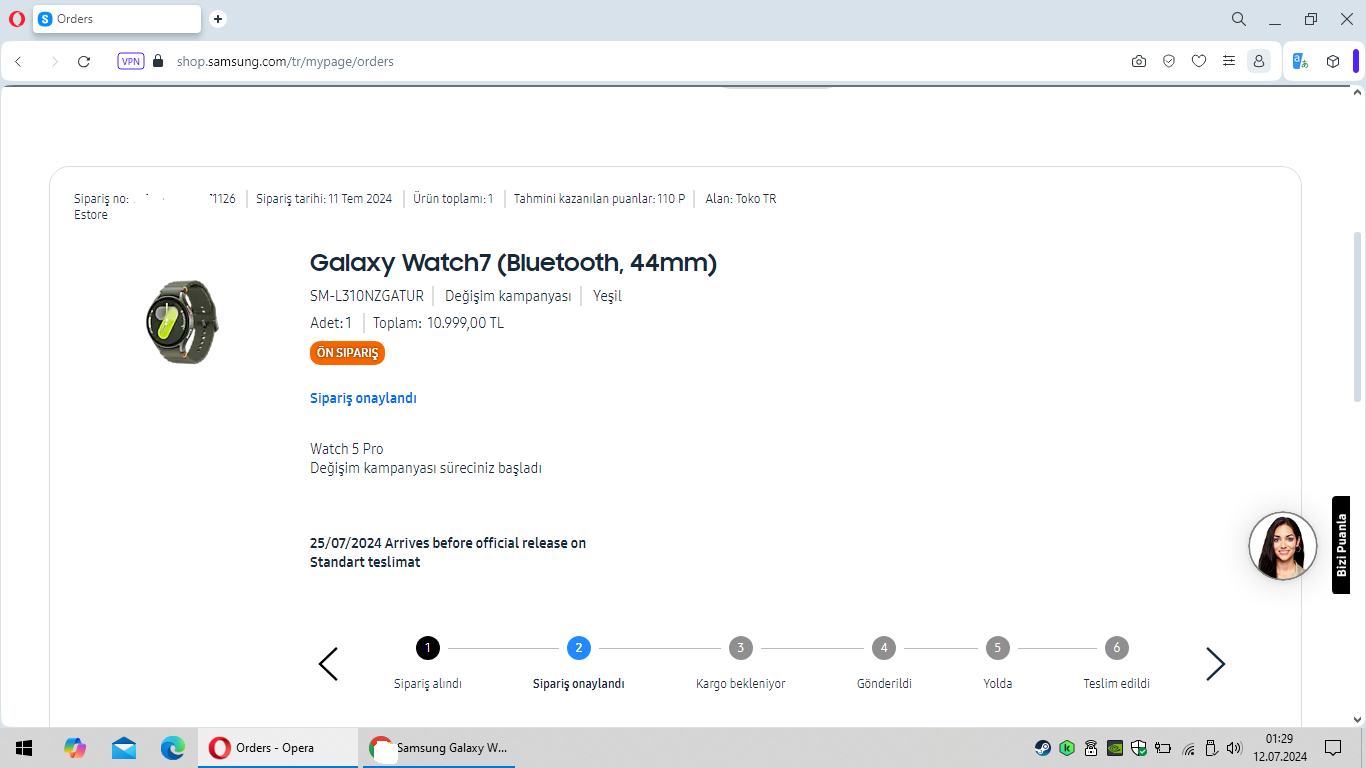Click the blue Sipariş onaylandı status link
The height and width of the screenshot is (768, 1366).
(363, 398)
